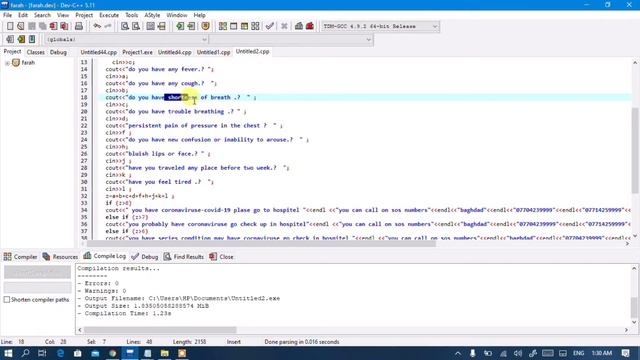Viewport: 640px width, 360px height.
Task: Click the Goto Function toolbar icon
Action: pos(151,26)
